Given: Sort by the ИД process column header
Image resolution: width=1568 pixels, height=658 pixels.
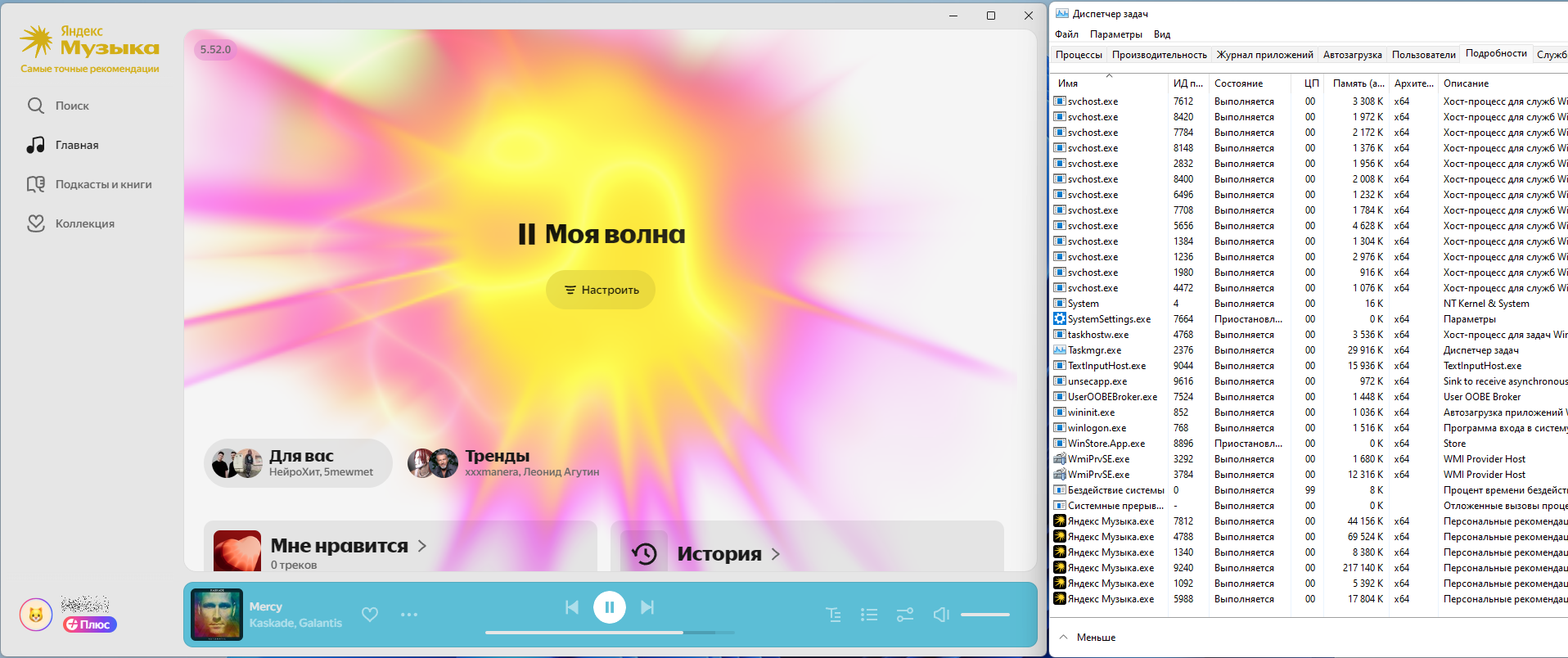Looking at the screenshot, I should click(1188, 83).
